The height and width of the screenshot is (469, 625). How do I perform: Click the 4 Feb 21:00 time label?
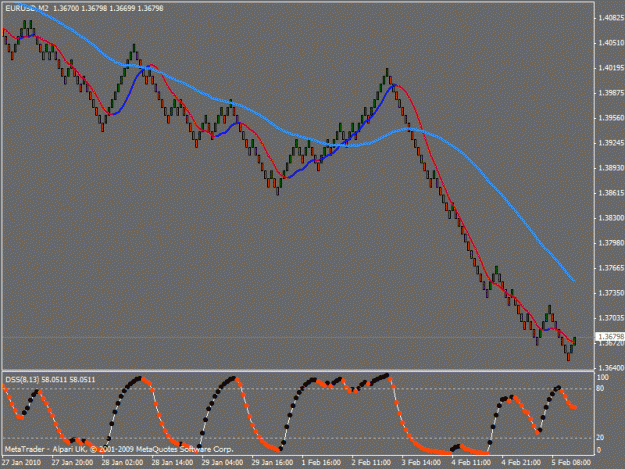tap(521, 463)
